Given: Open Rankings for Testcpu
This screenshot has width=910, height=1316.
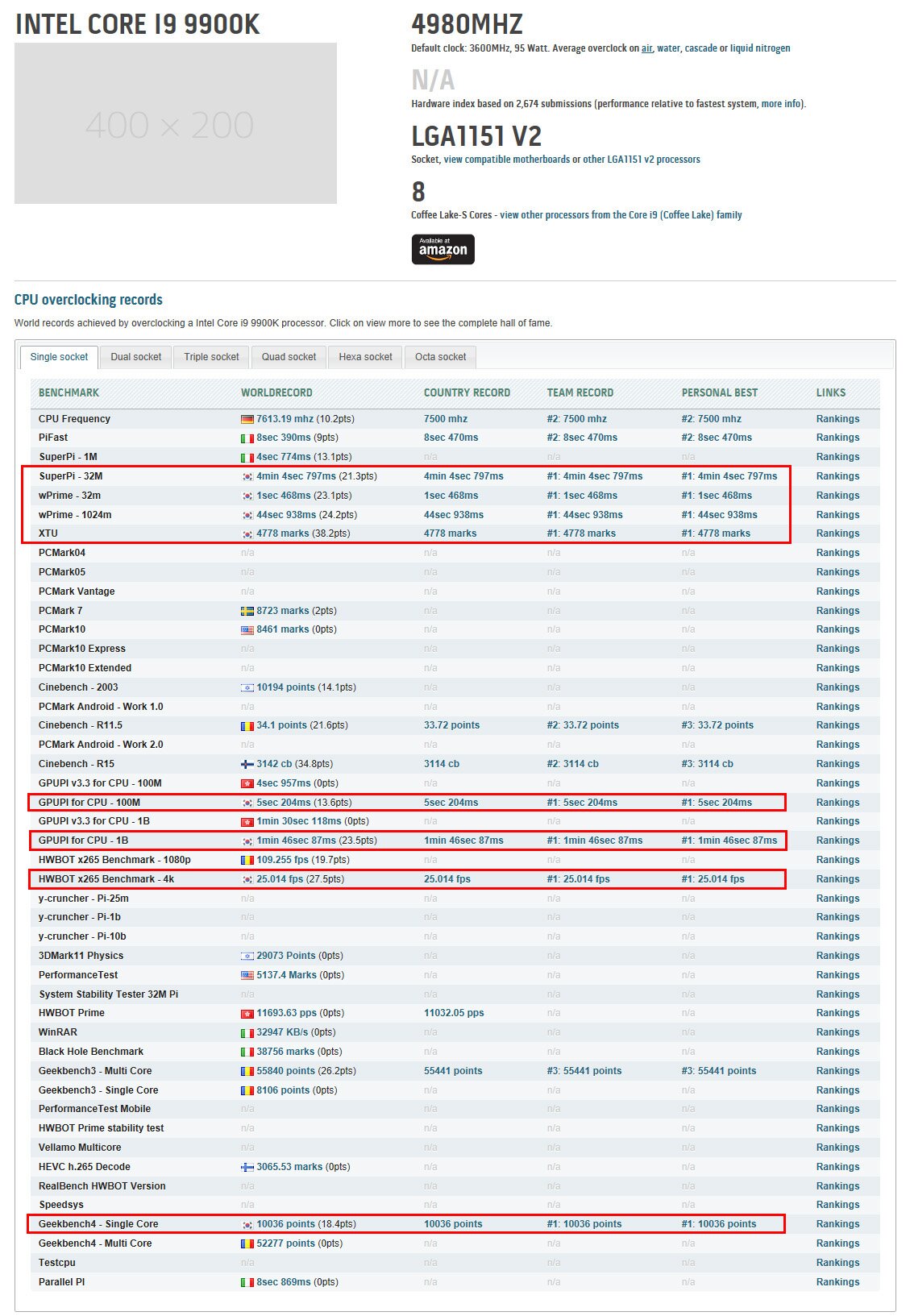Looking at the screenshot, I should (x=837, y=1263).
